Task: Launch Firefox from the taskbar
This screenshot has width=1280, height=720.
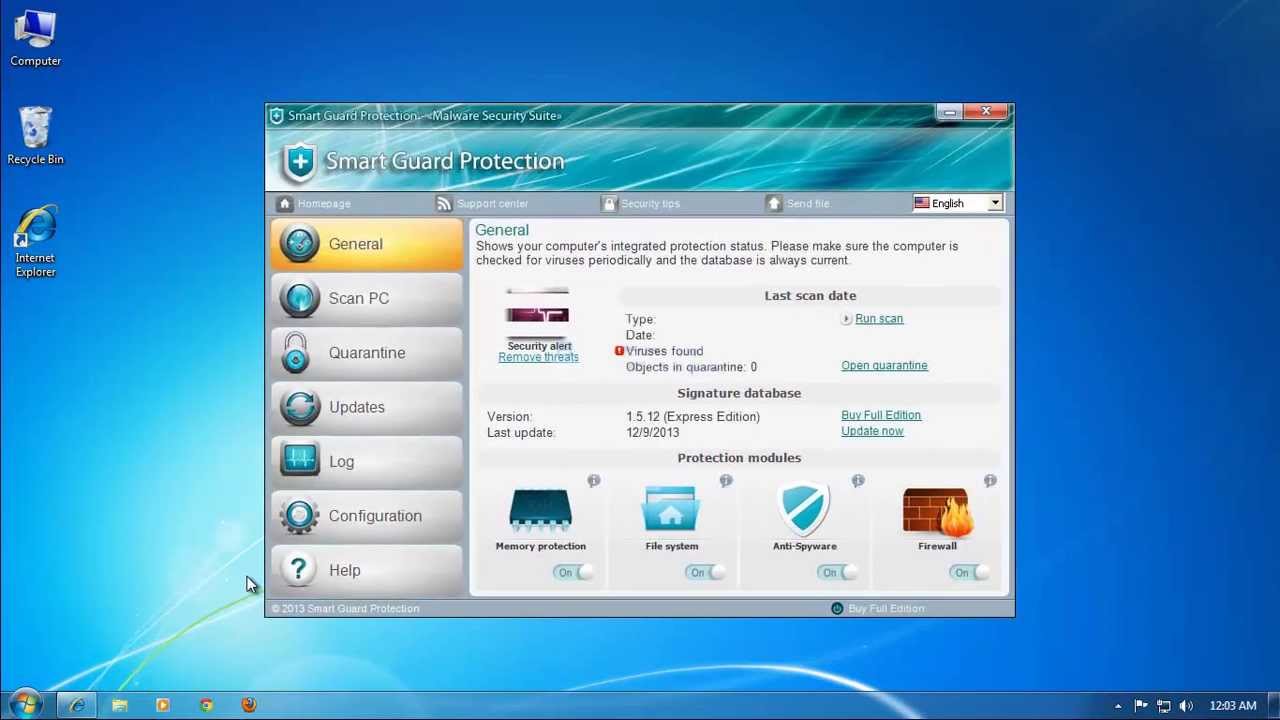Action: (249, 706)
